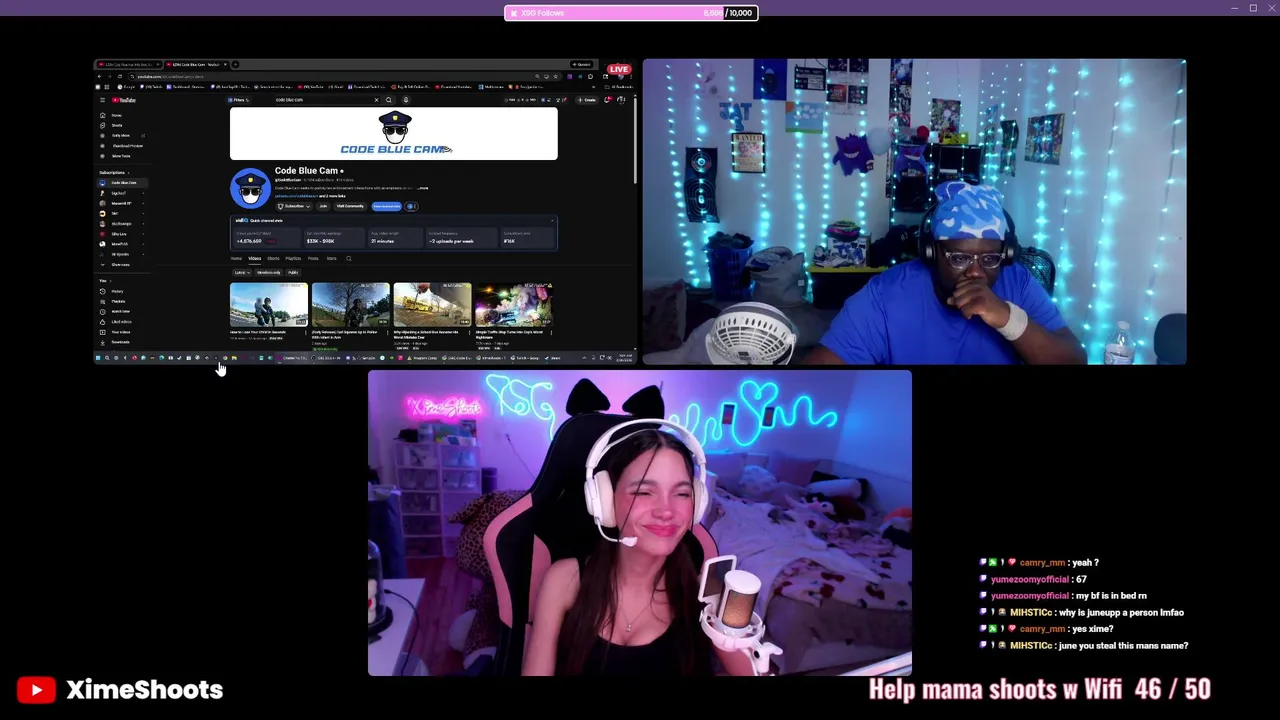The height and width of the screenshot is (720, 1280).
Task: Click the Code Blue Cam banner image
Action: click(394, 133)
